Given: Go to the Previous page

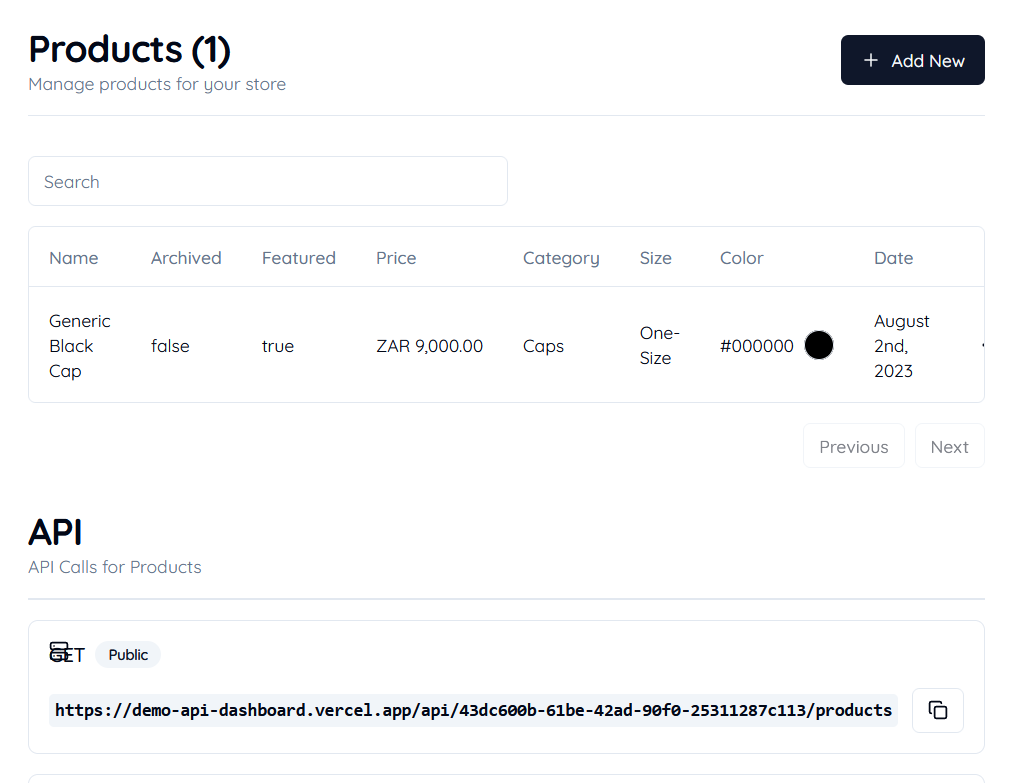Looking at the screenshot, I should coord(853,446).
